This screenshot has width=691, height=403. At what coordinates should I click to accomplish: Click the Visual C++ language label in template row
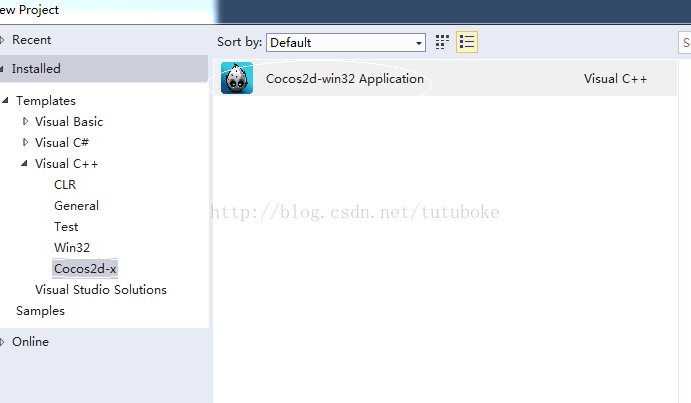[615, 79]
